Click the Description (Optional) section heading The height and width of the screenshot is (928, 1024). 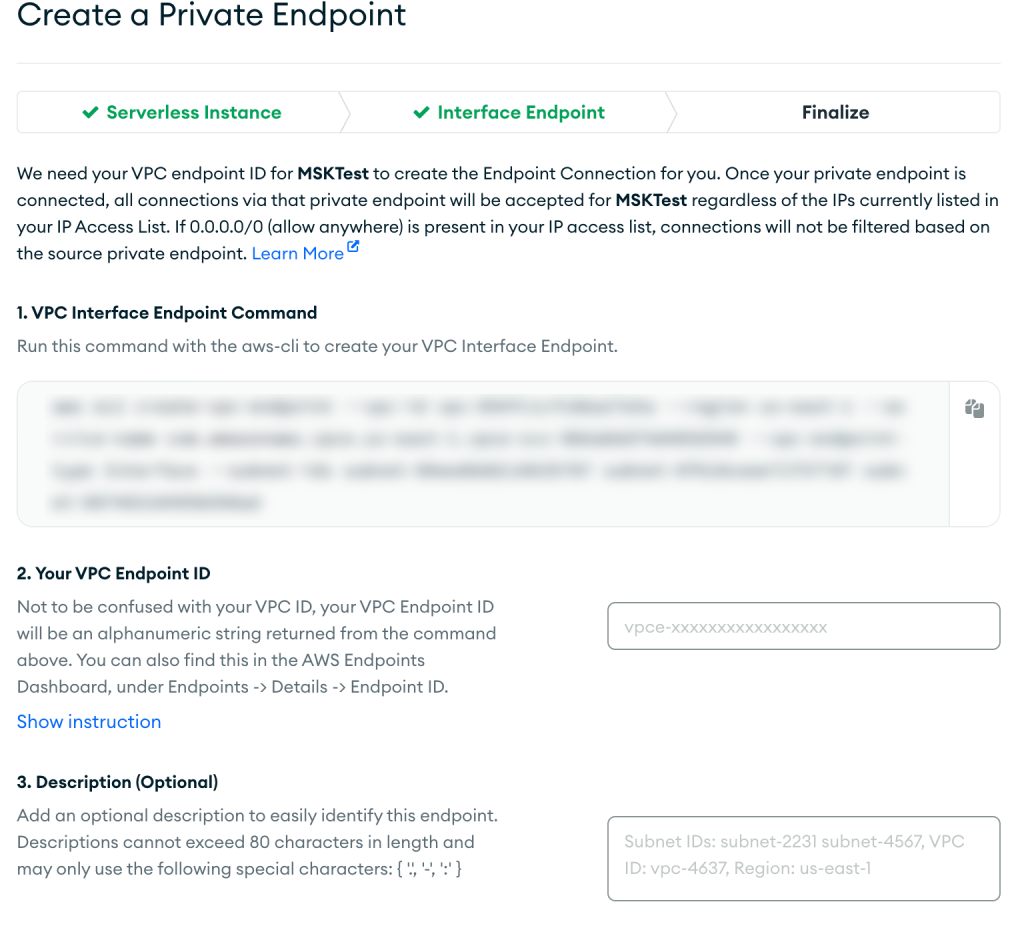(117, 781)
